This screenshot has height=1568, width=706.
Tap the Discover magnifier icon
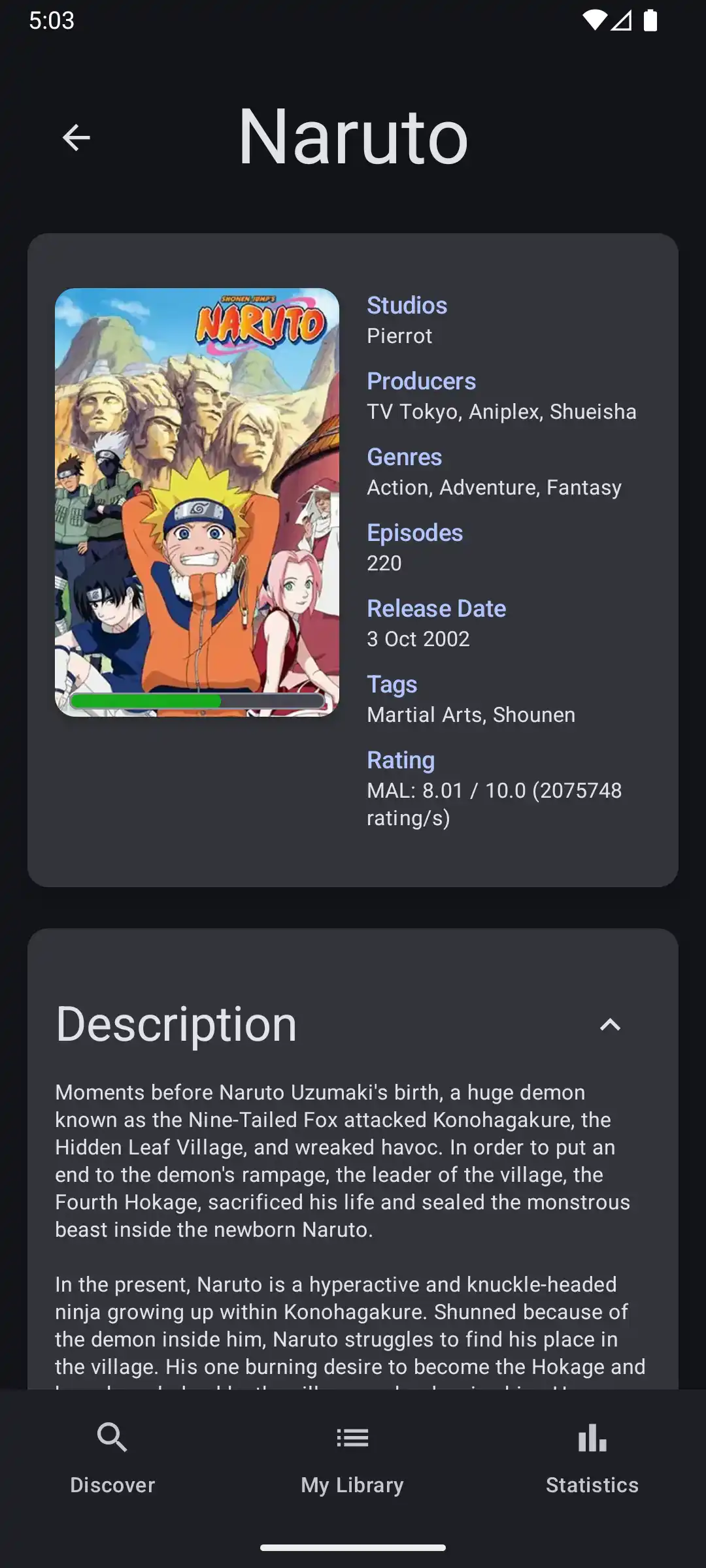[112, 1438]
